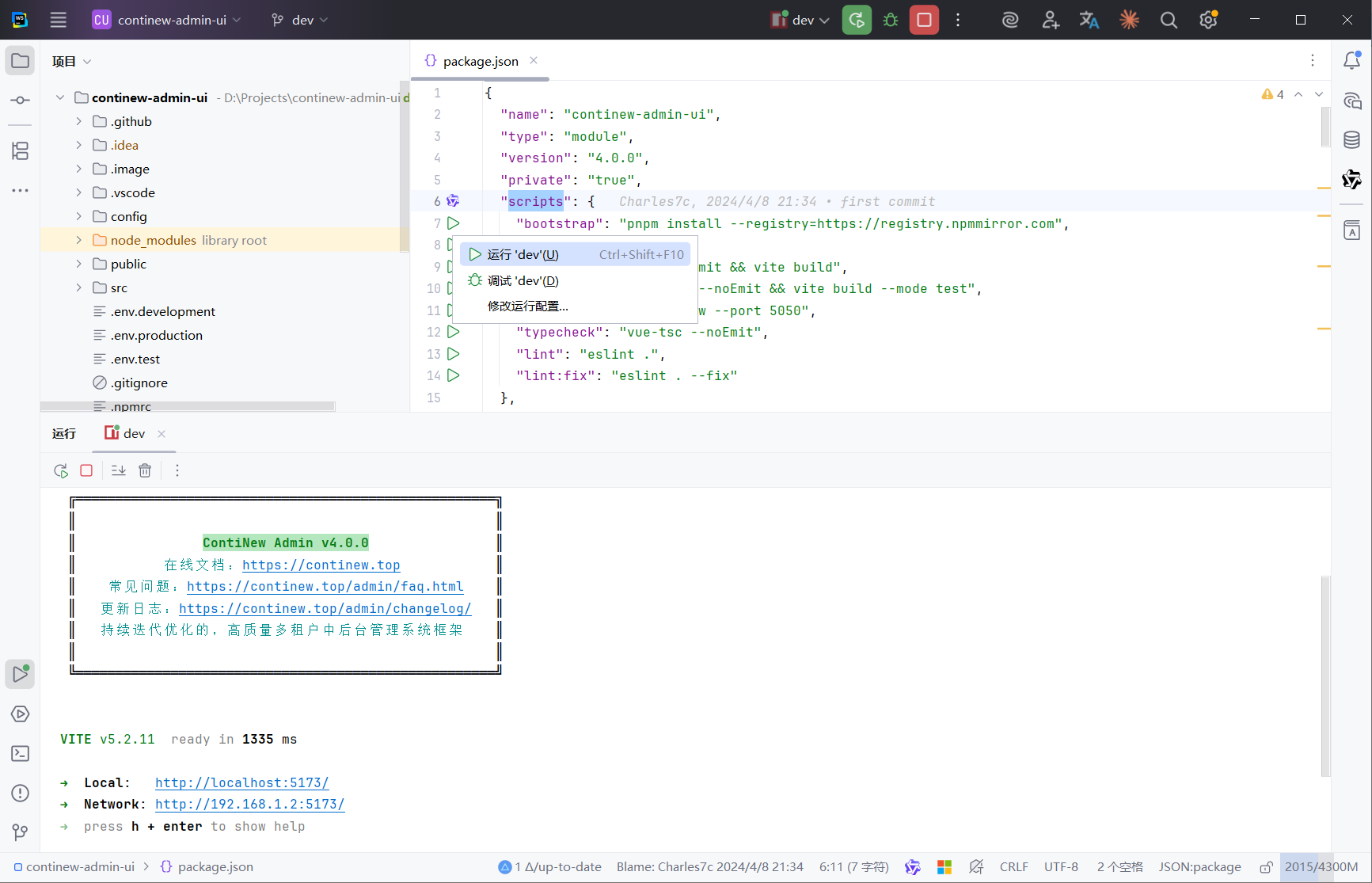Image resolution: width=1372 pixels, height=883 pixels.
Task: Click the project tree horizontal scrollbar
Action: click(188, 406)
